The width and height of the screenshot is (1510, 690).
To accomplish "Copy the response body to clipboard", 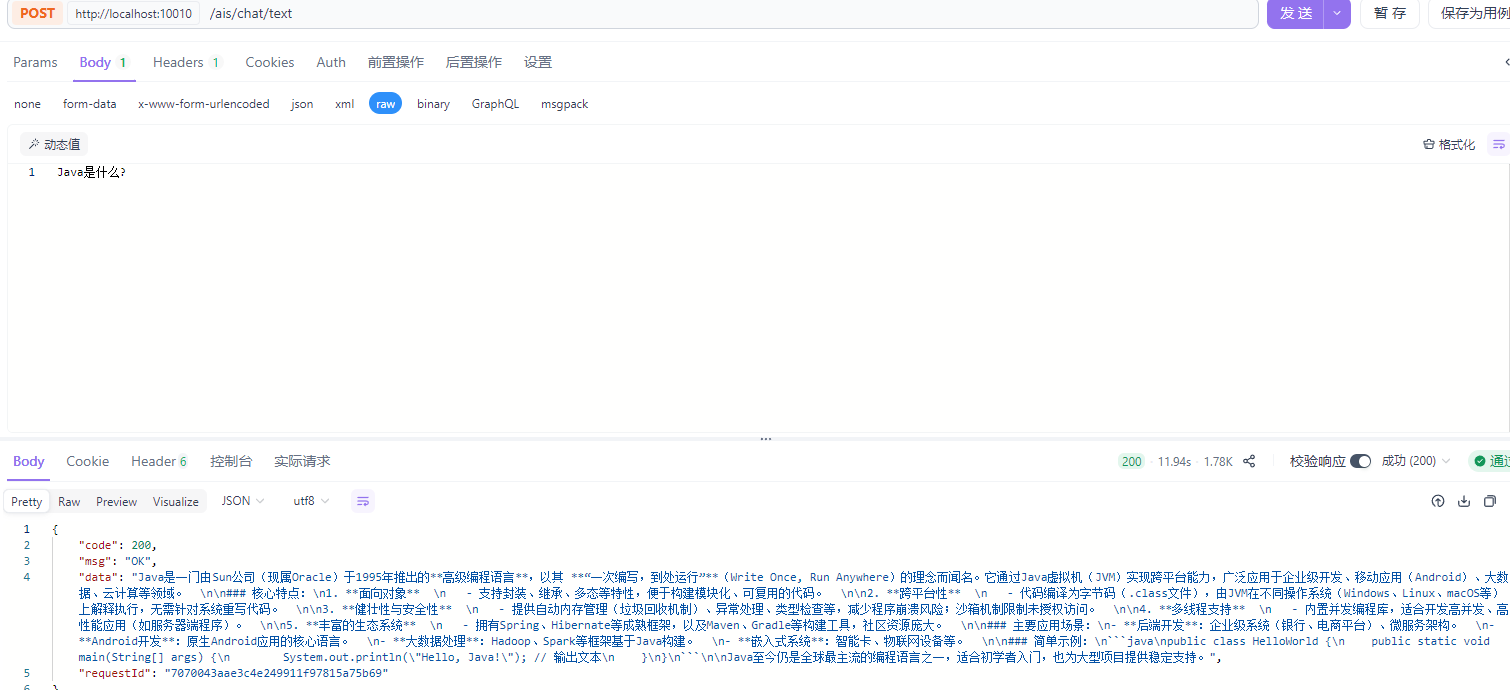I will (x=1490, y=501).
